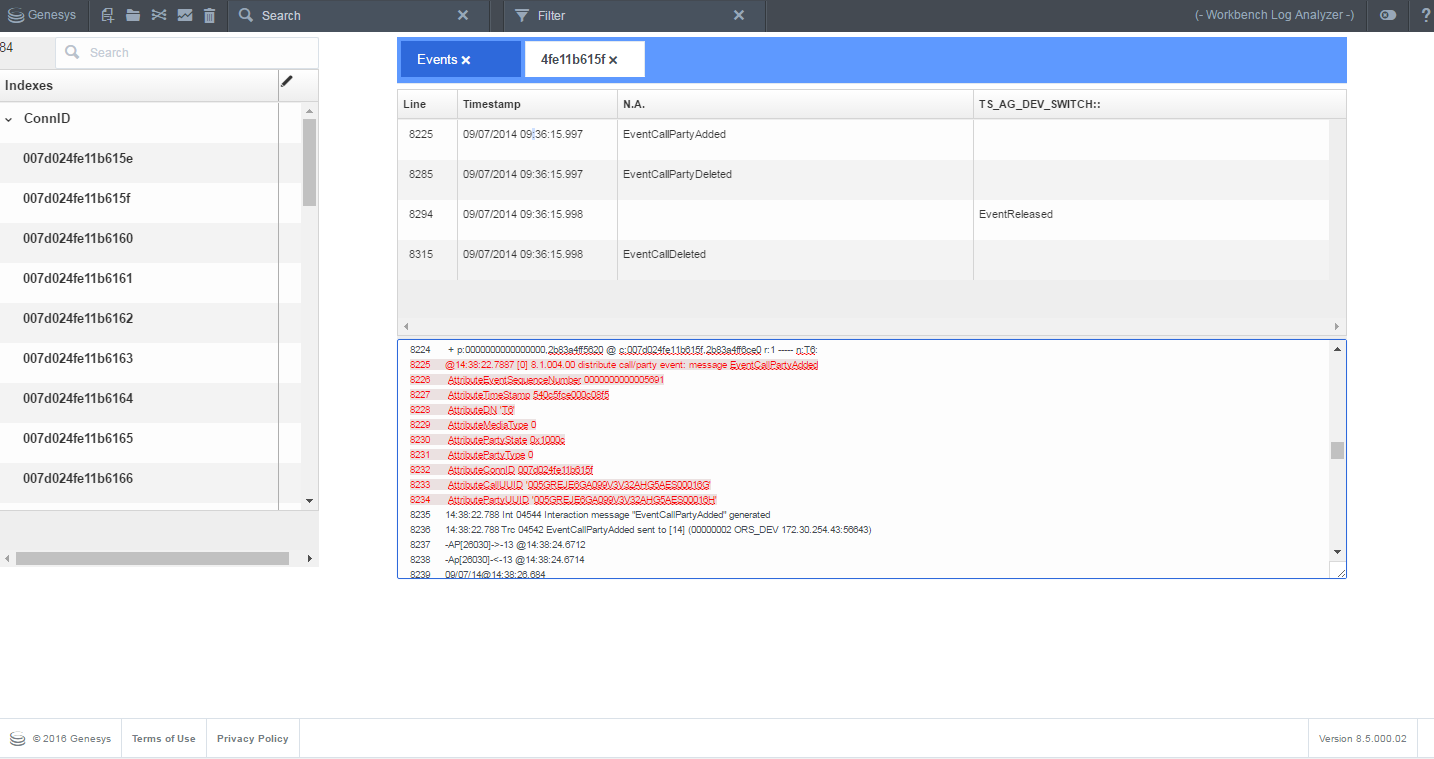1434x759 pixels.
Task: Open the chart graph icon
Action: point(185,15)
